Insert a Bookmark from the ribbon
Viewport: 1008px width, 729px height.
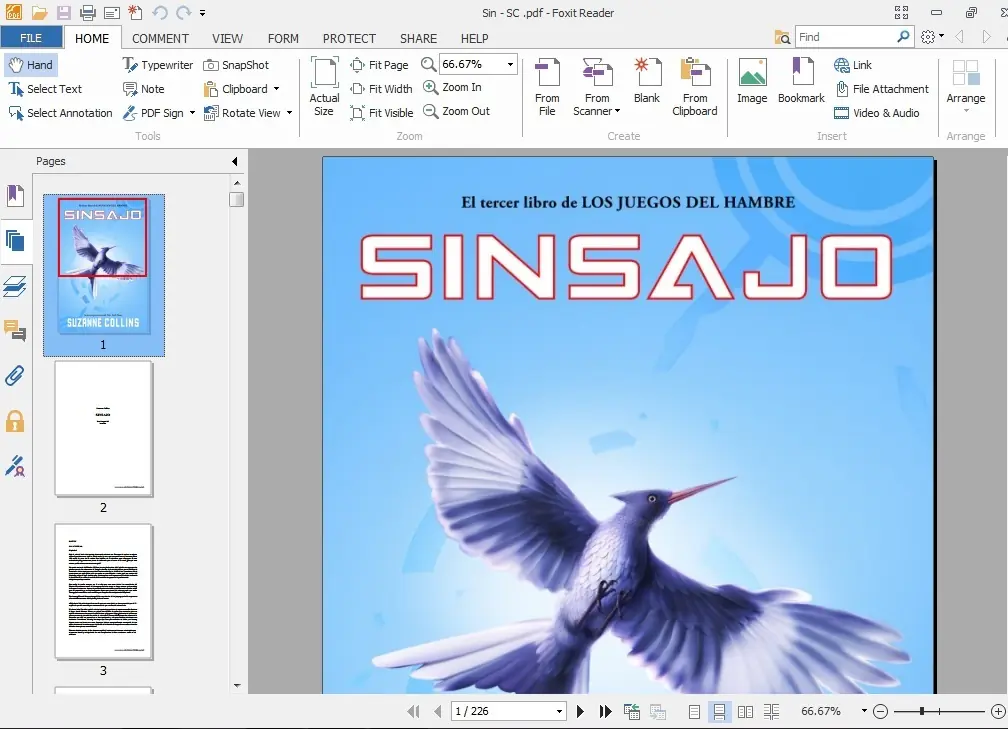click(801, 80)
